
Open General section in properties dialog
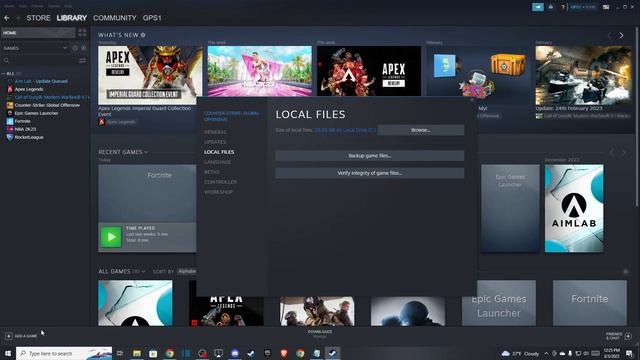215,132
